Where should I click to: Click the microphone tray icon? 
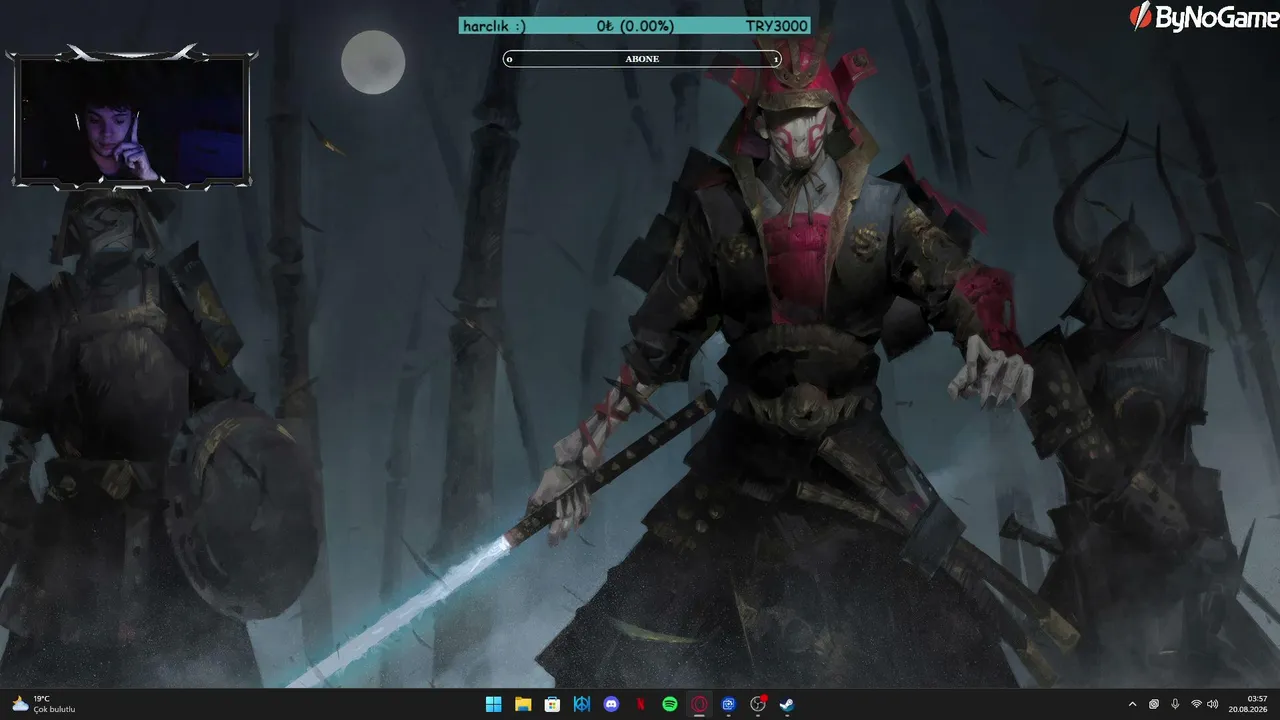(1175, 704)
